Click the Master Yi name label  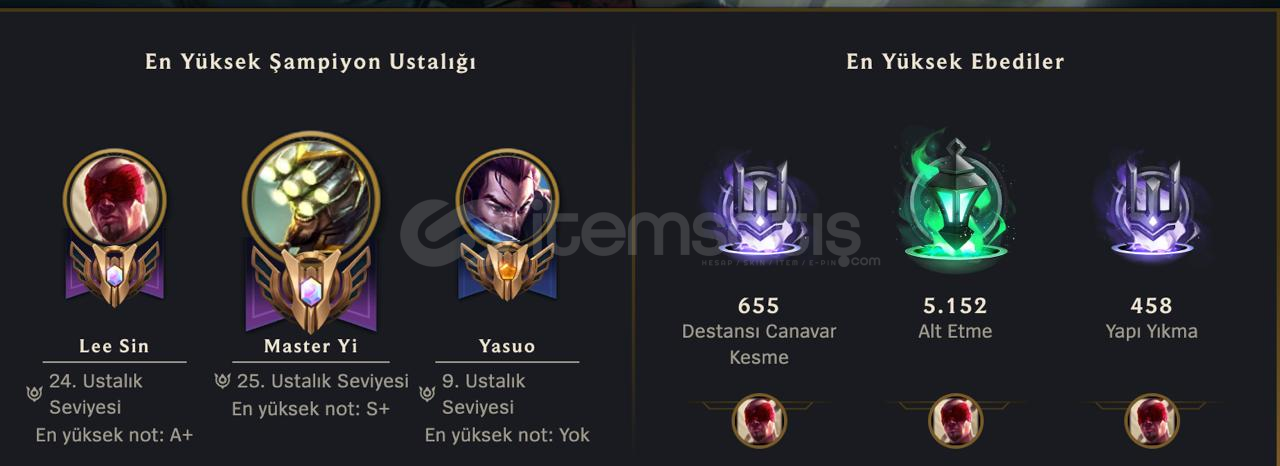click(x=311, y=346)
